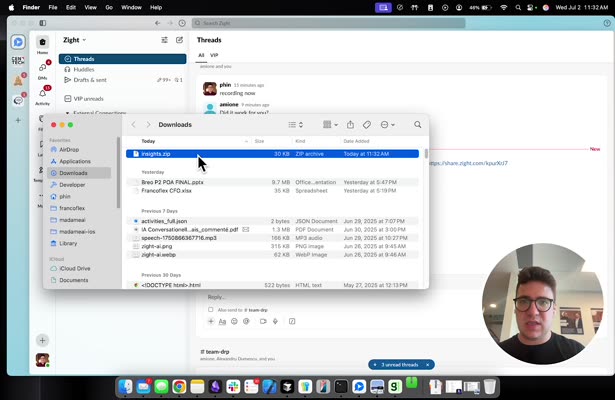Dismiss the unread threads pill with X
This screenshot has height=400, width=615.
click(428, 365)
